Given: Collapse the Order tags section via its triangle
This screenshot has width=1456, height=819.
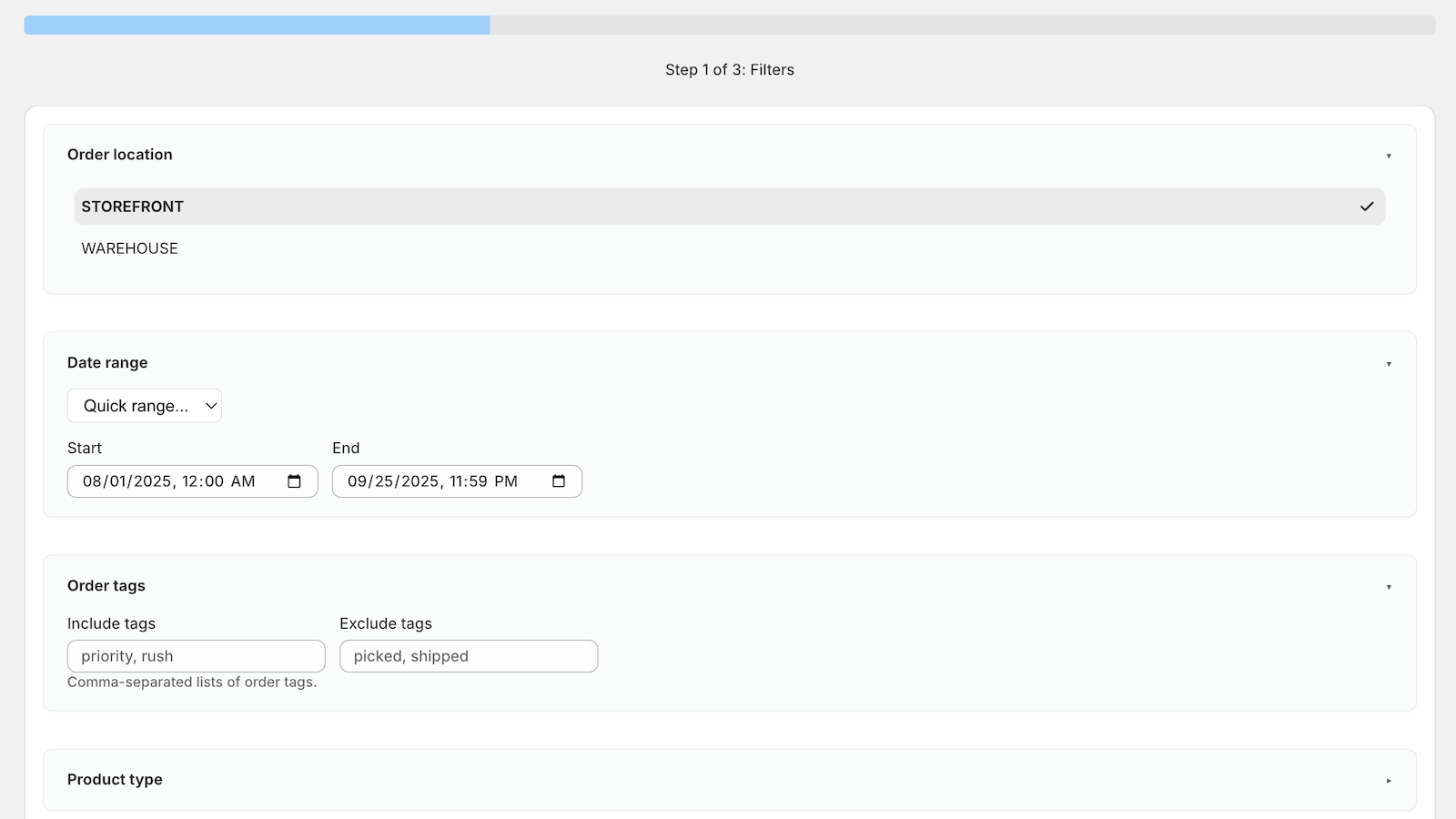Looking at the screenshot, I should (x=1388, y=586).
